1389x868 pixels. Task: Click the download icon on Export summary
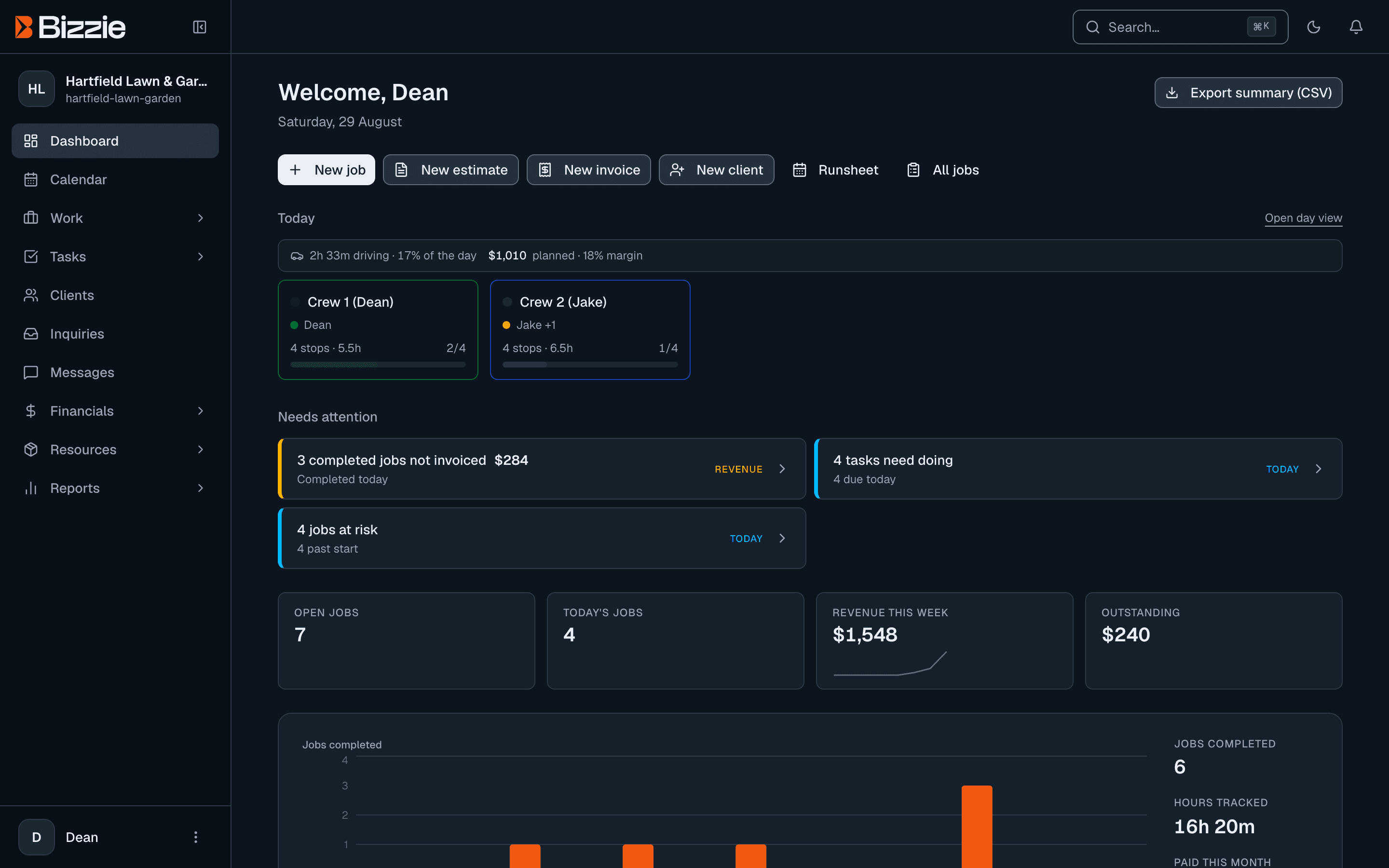[1172, 93]
